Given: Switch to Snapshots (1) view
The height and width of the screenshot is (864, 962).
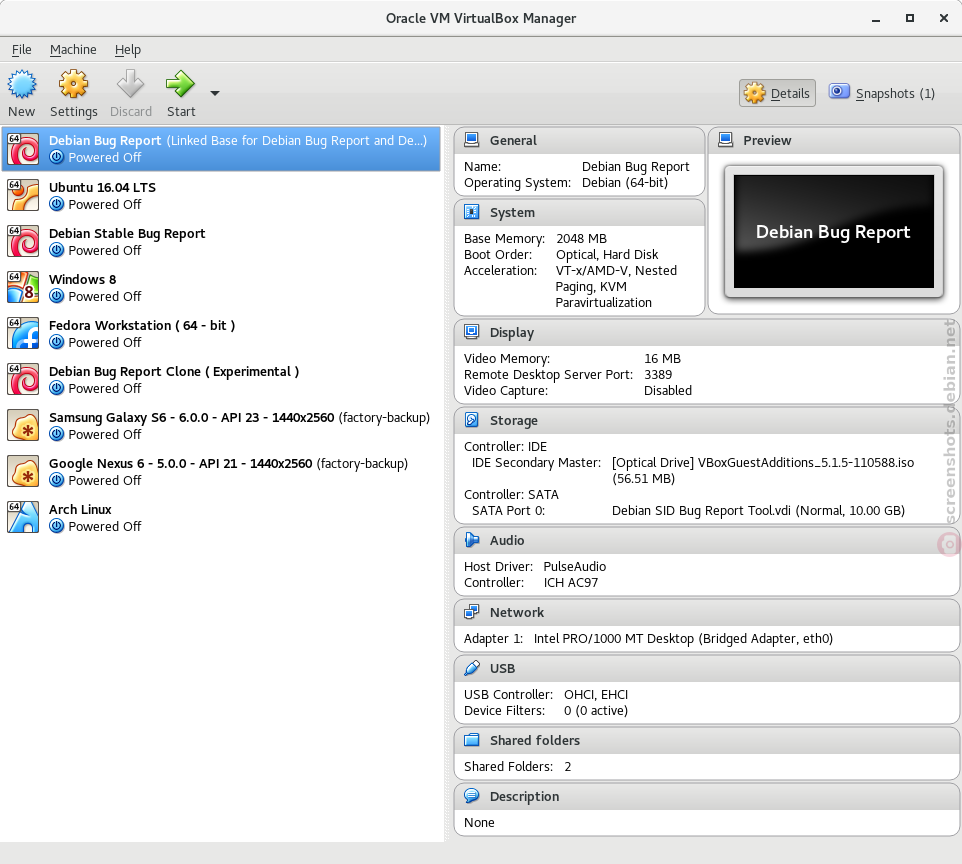Looking at the screenshot, I should [882, 93].
